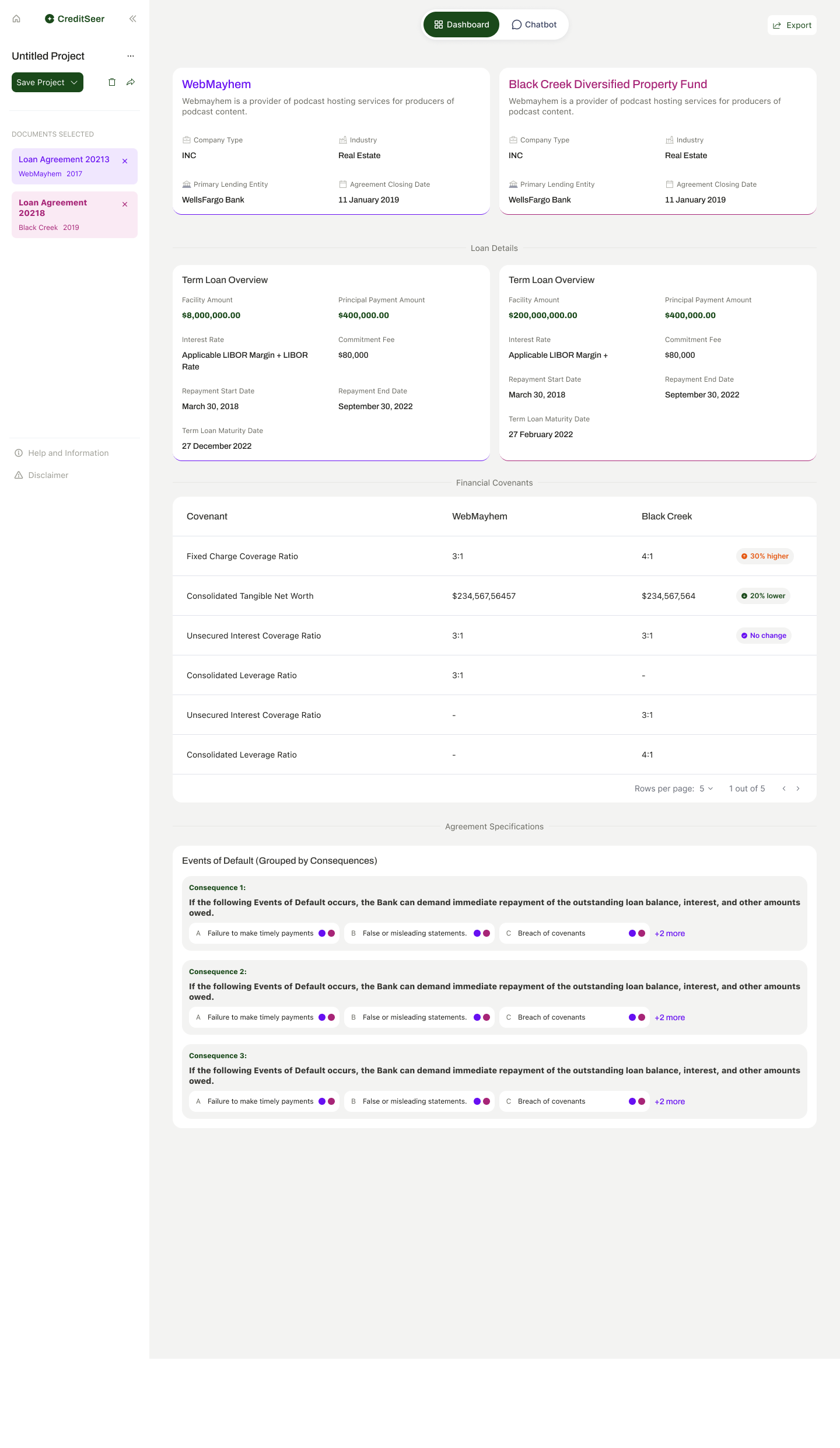Select Failure to make timely payments in Consequence 2
The height and width of the screenshot is (1448, 840).
[x=264, y=1017]
